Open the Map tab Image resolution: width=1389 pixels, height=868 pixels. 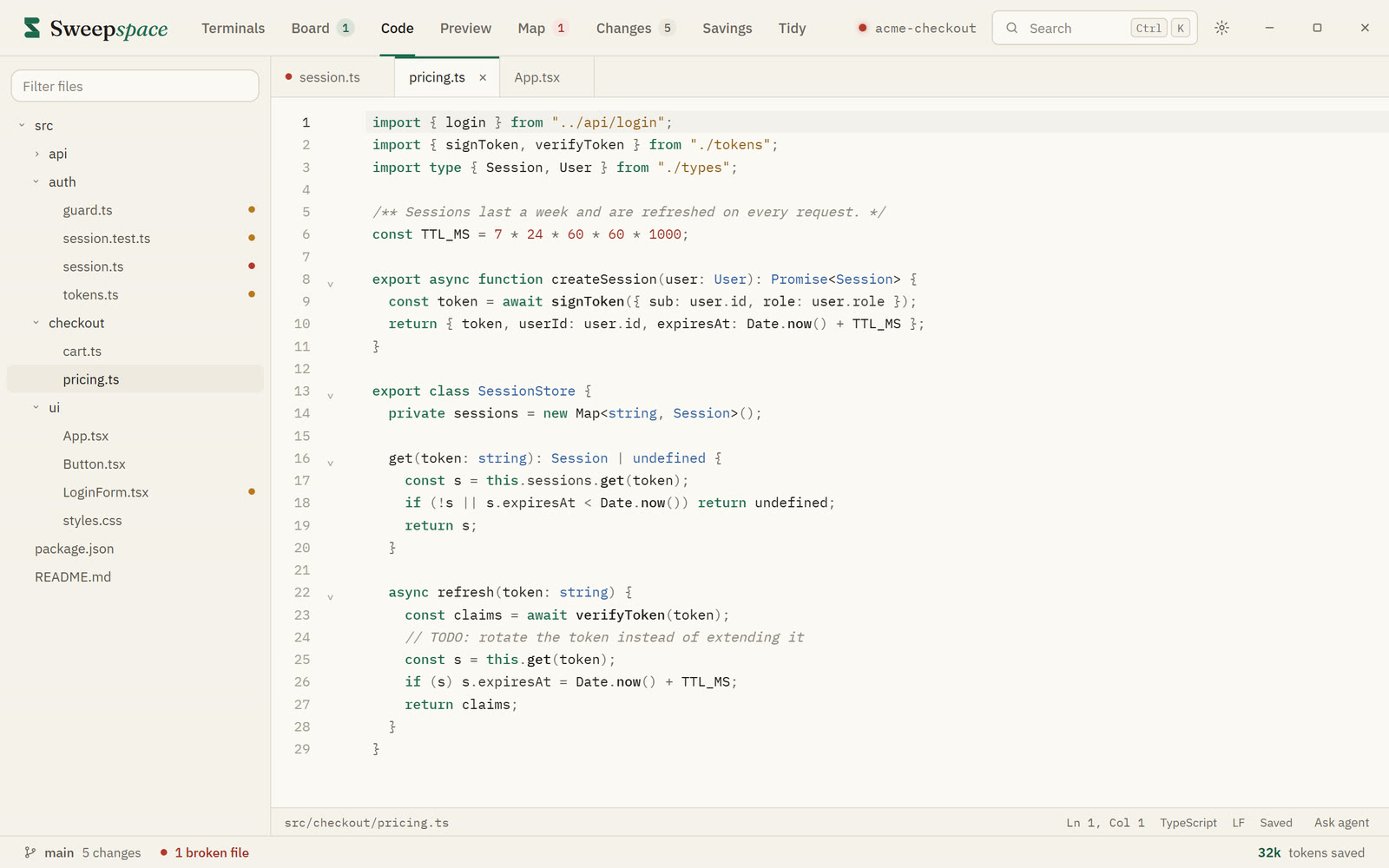coord(543,28)
